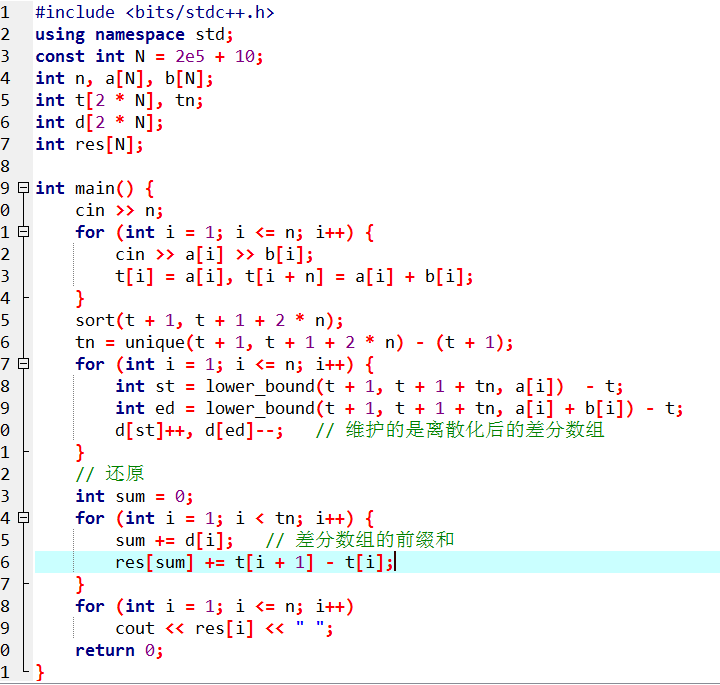
Task: Click the highlighted res[sum] += line
Action: [255, 562]
